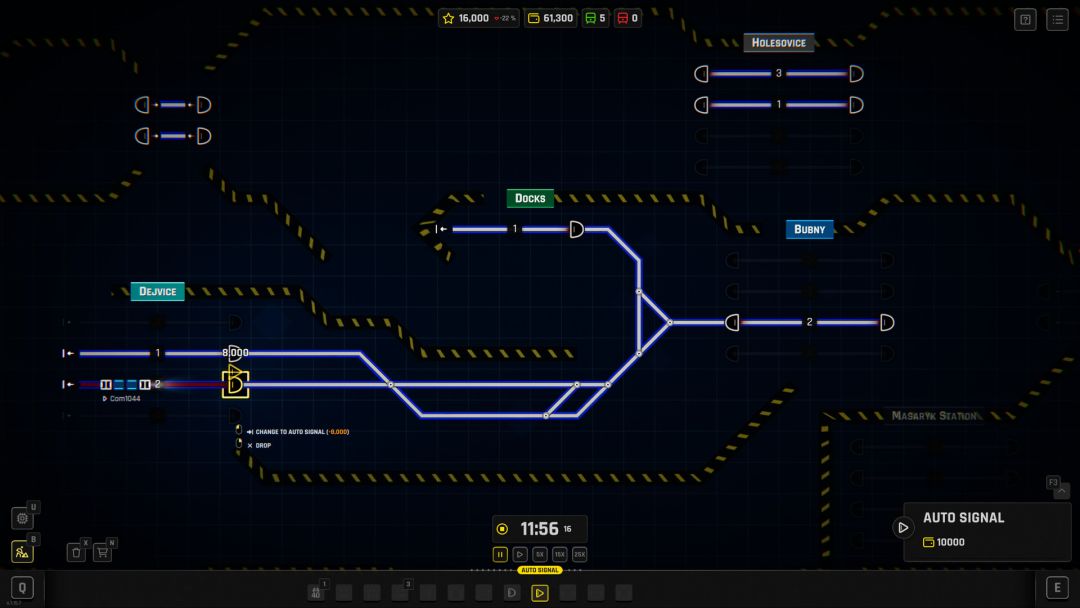1080x608 pixels.
Task: Open the help question mark icon
Action: [1025, 19]
